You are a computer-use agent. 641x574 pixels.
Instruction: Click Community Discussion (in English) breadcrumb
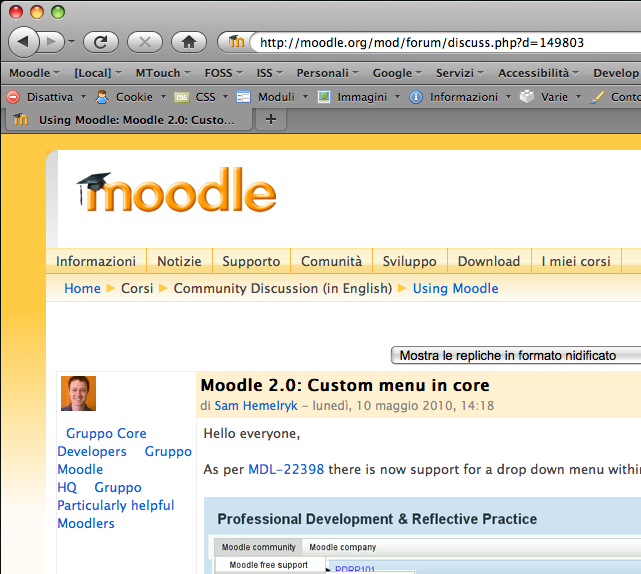[x=283, y=288]
